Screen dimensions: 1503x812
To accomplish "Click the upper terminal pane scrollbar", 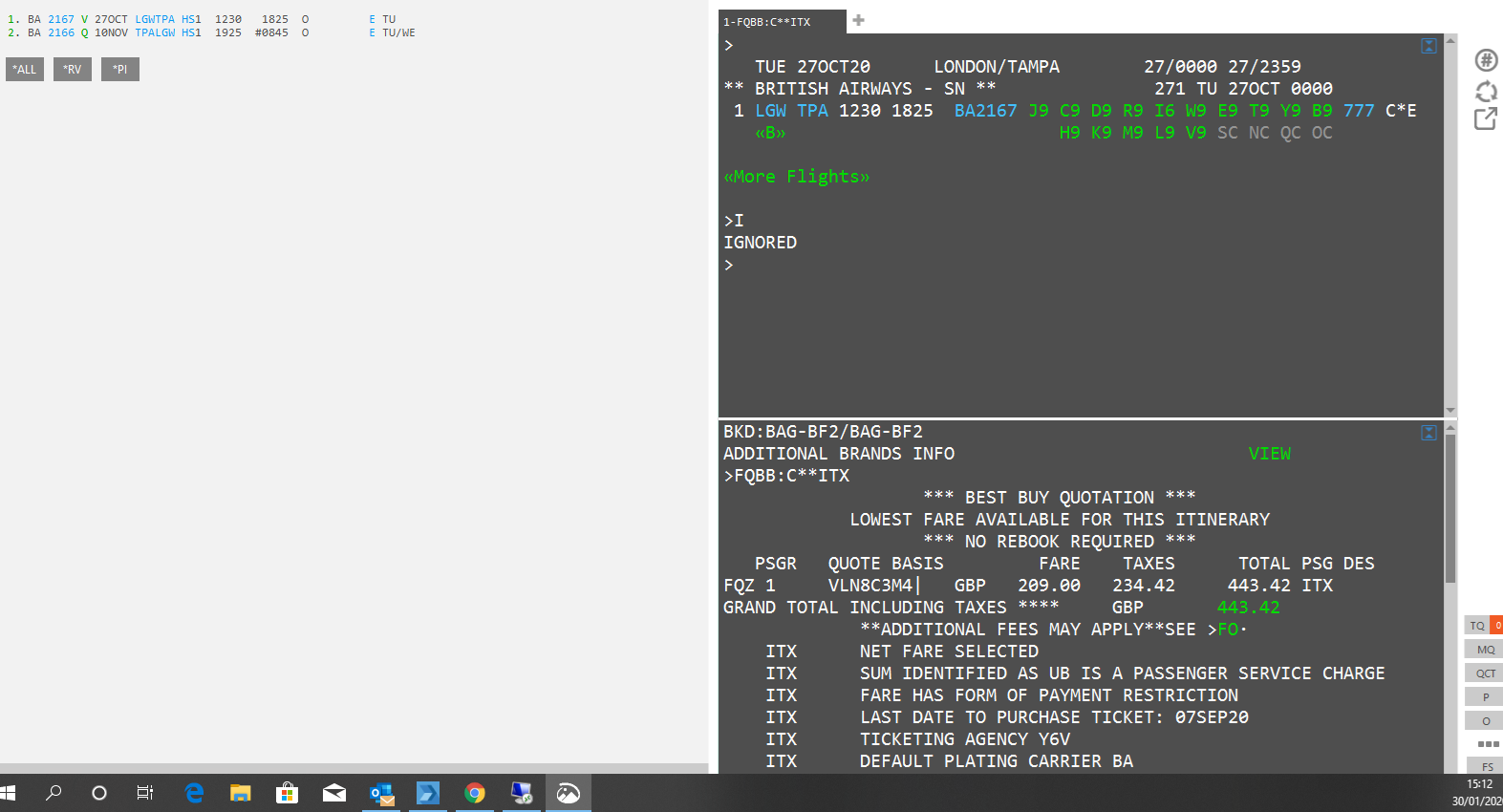I will click(1450, 225).
